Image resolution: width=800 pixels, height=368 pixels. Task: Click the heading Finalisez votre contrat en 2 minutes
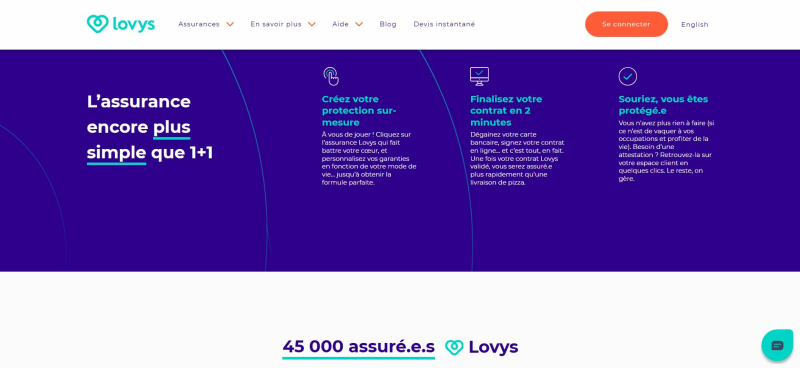[x=506, y=111]
